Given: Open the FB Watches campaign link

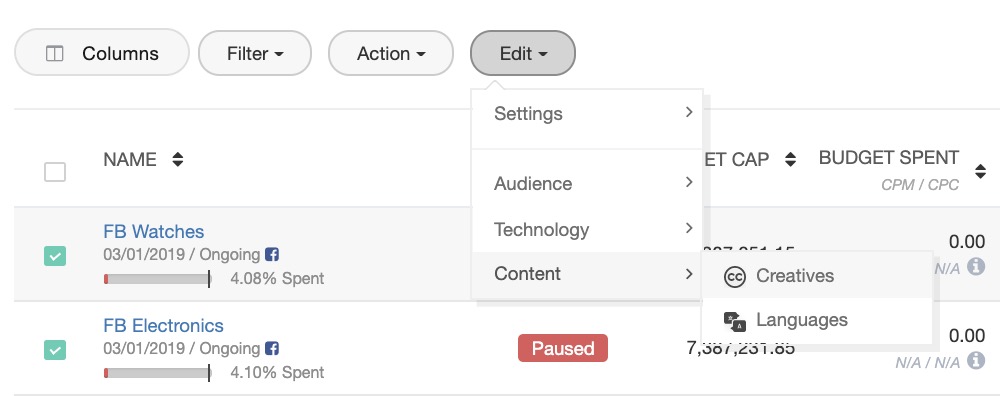Looking at the screenshot, I should tap(154, 231).
